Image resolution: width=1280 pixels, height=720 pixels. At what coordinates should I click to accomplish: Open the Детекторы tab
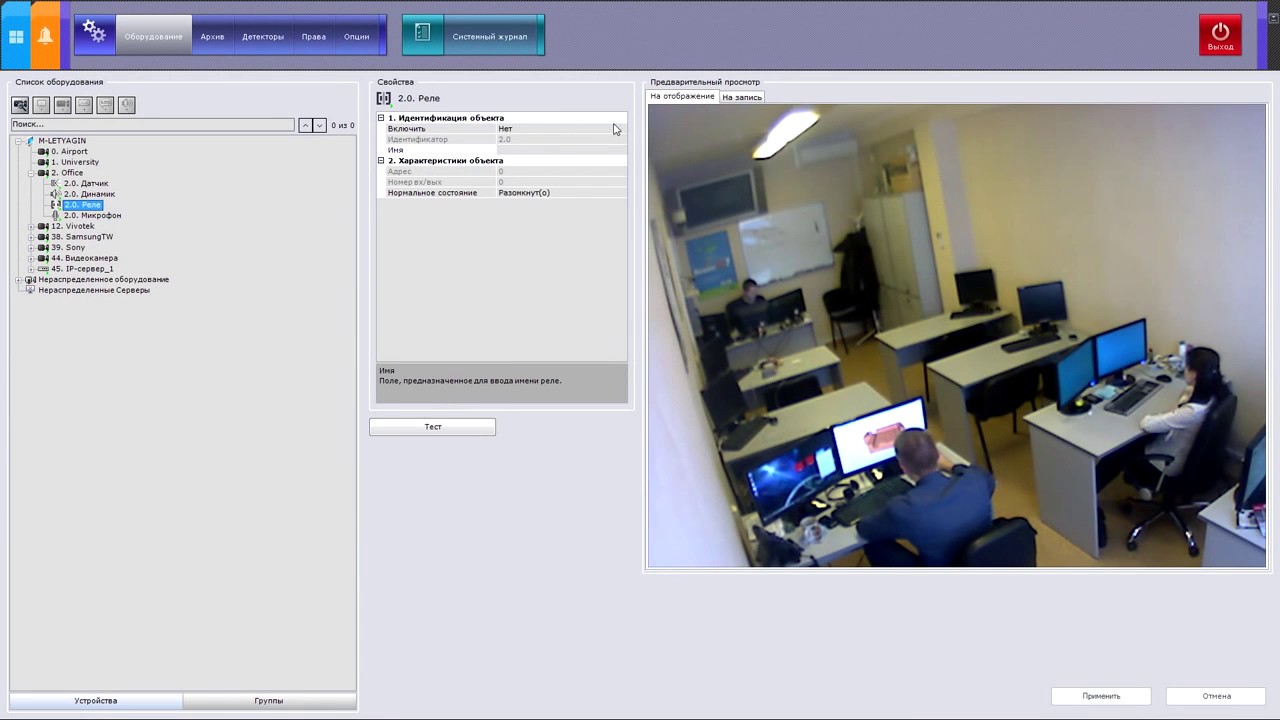coord(263,37)
